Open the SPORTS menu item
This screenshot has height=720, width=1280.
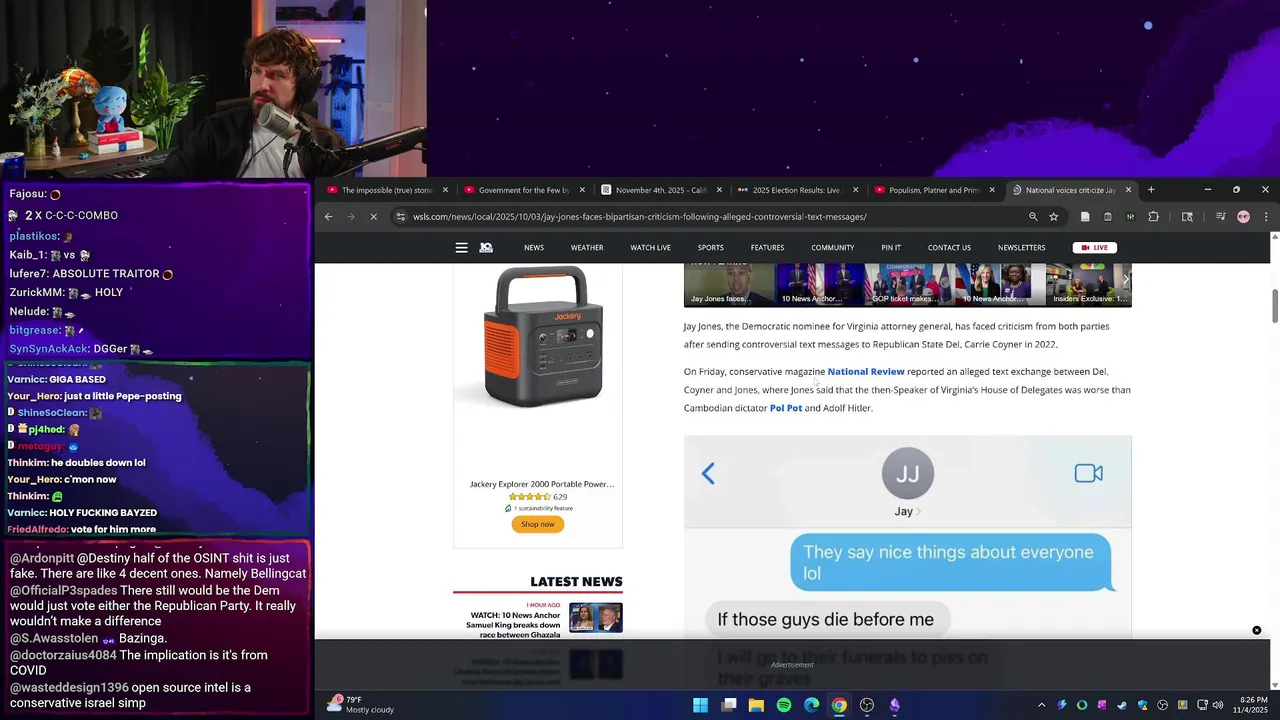711,247
